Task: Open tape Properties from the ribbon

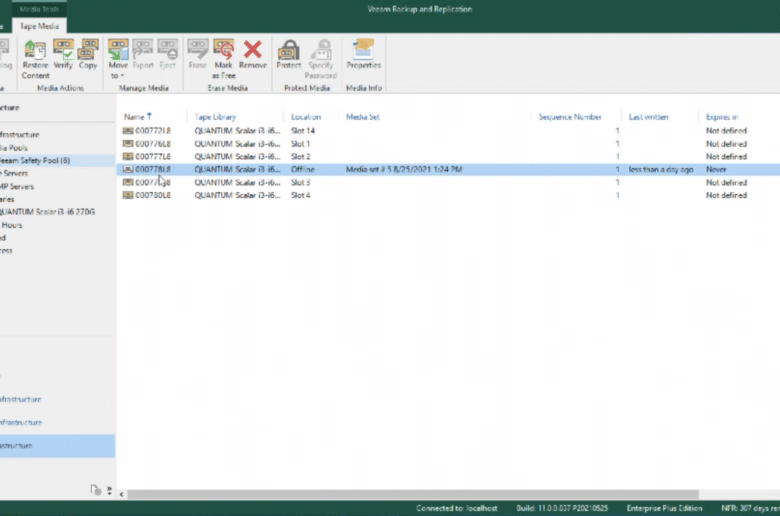Action: (x=364, y=54)
